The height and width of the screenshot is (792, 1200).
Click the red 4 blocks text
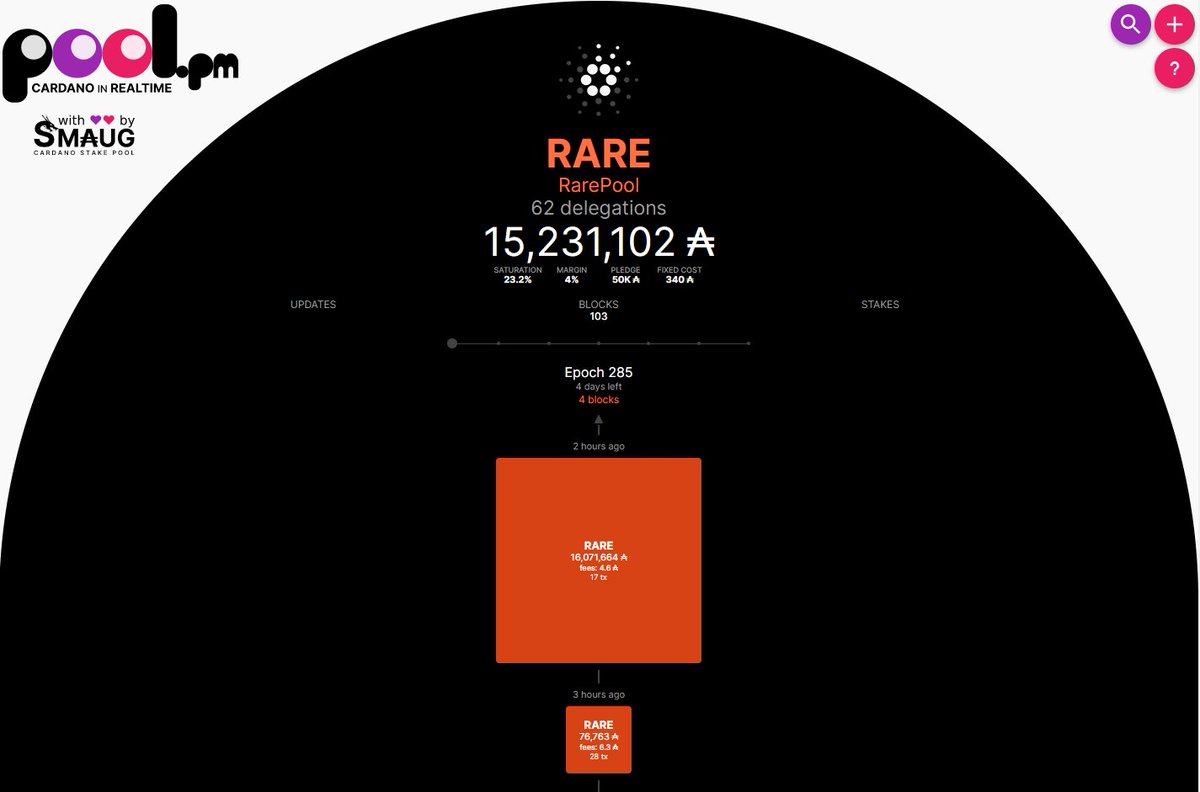tap(598, 400)
